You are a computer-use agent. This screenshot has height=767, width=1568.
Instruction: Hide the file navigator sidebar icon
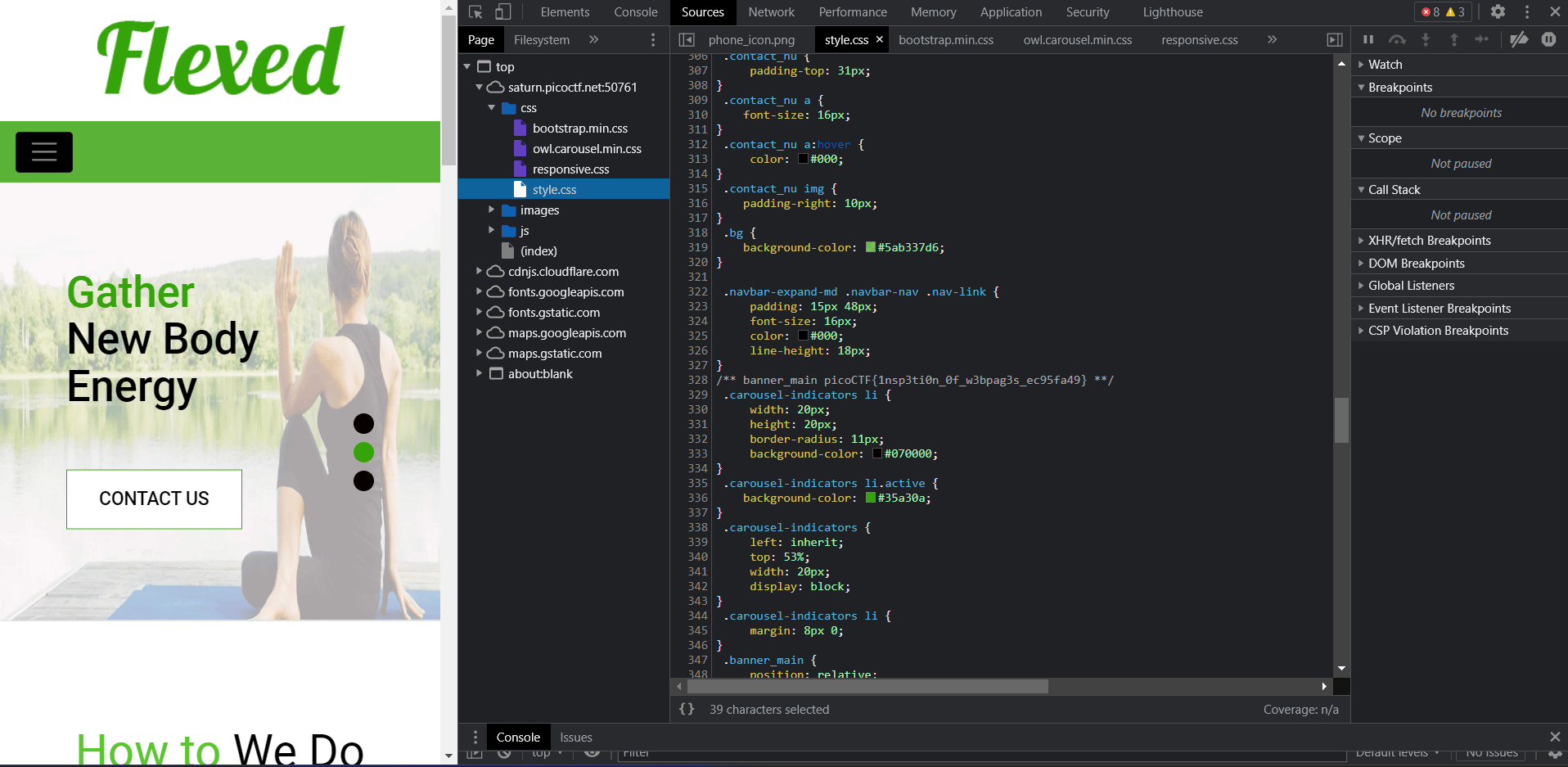pyautogui.click(x=687, y=39)
